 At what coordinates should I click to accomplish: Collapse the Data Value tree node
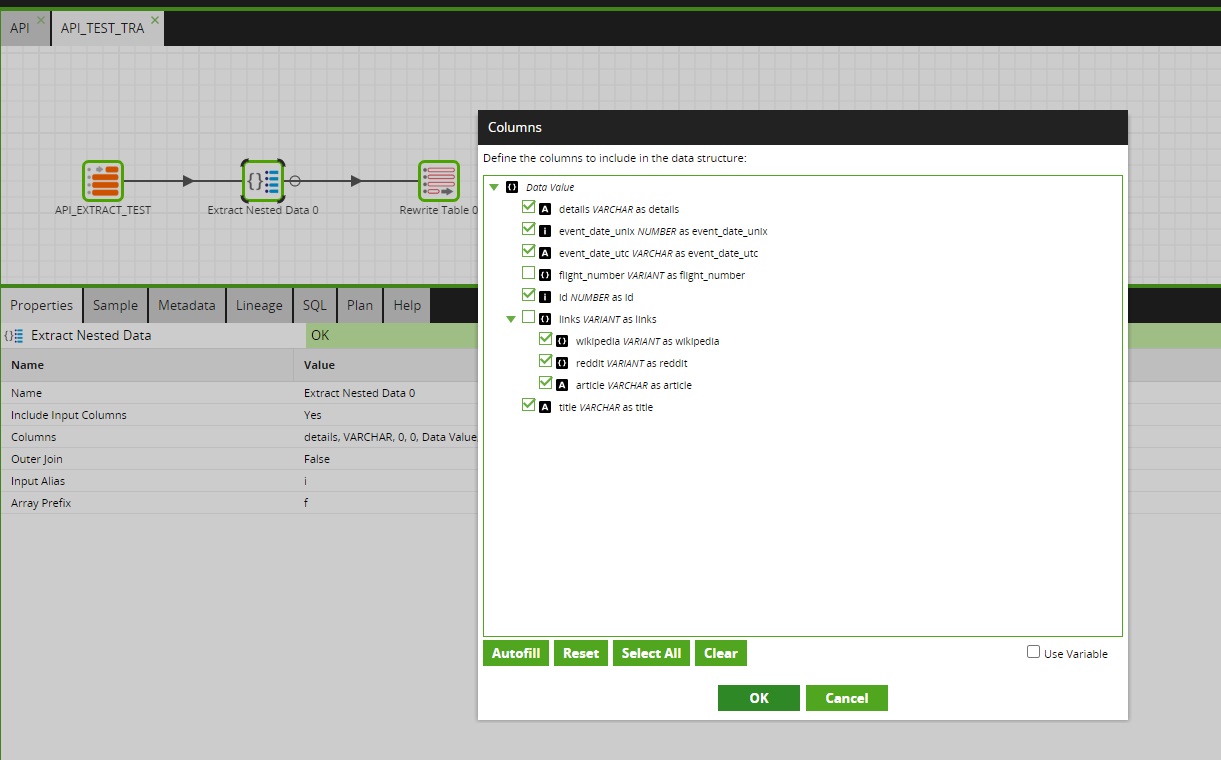click(x=494, y=187)
